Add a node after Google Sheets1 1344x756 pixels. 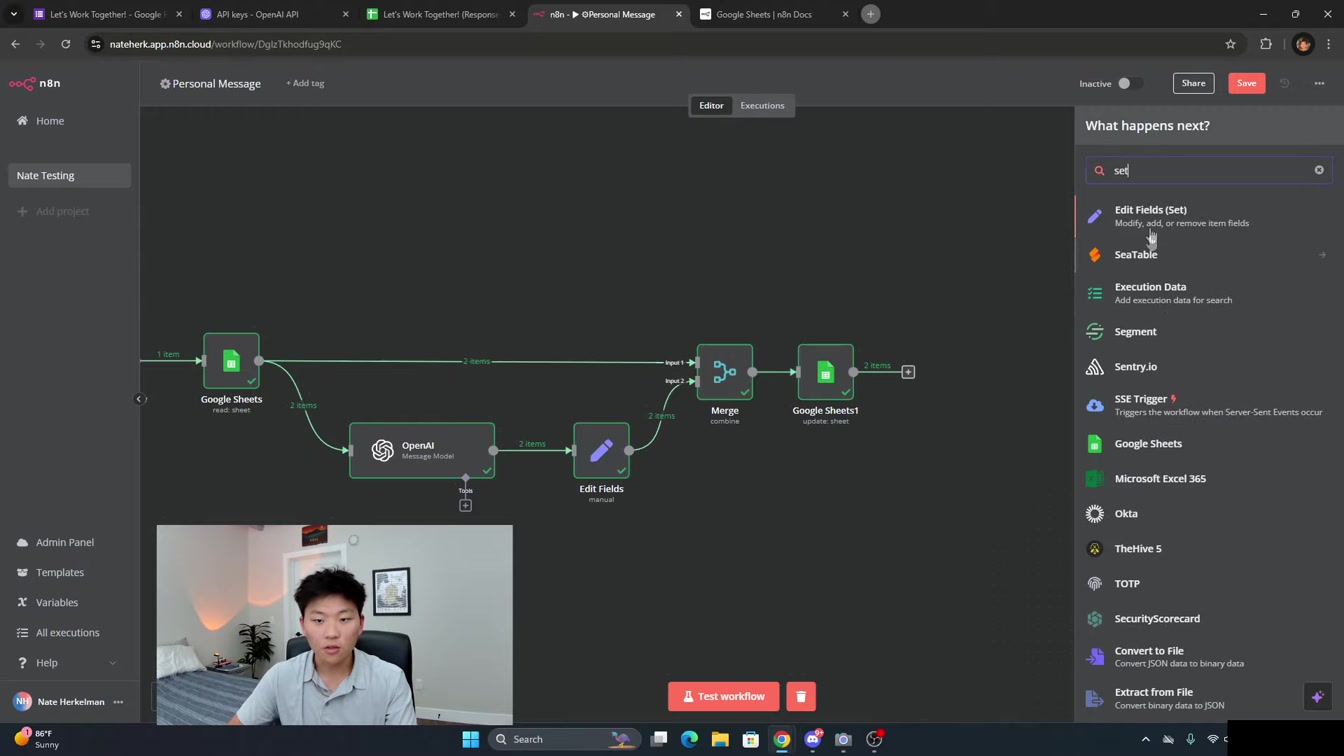[x=908, y=372]
